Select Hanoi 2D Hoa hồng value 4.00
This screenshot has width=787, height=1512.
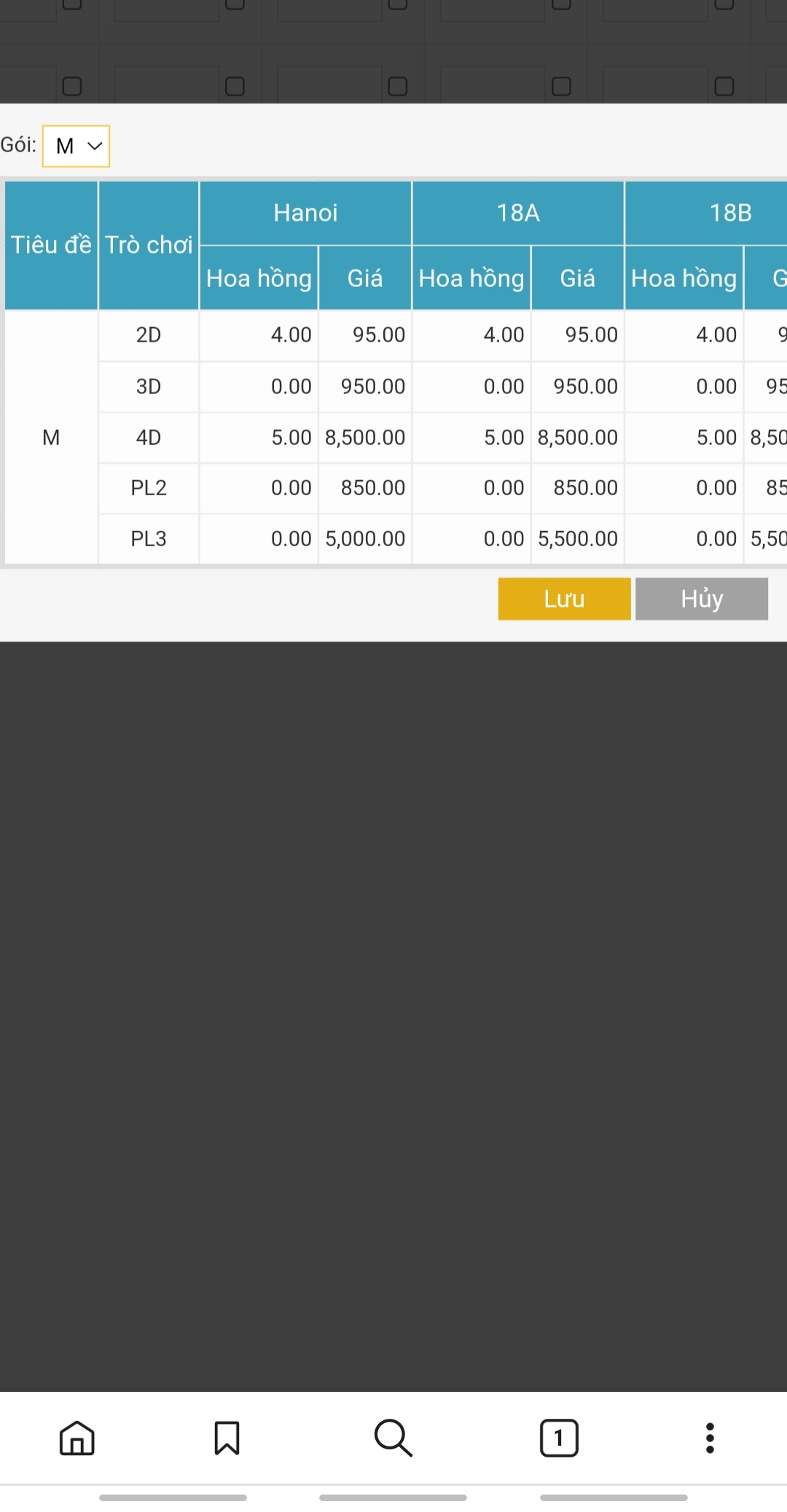coord(291,335)
